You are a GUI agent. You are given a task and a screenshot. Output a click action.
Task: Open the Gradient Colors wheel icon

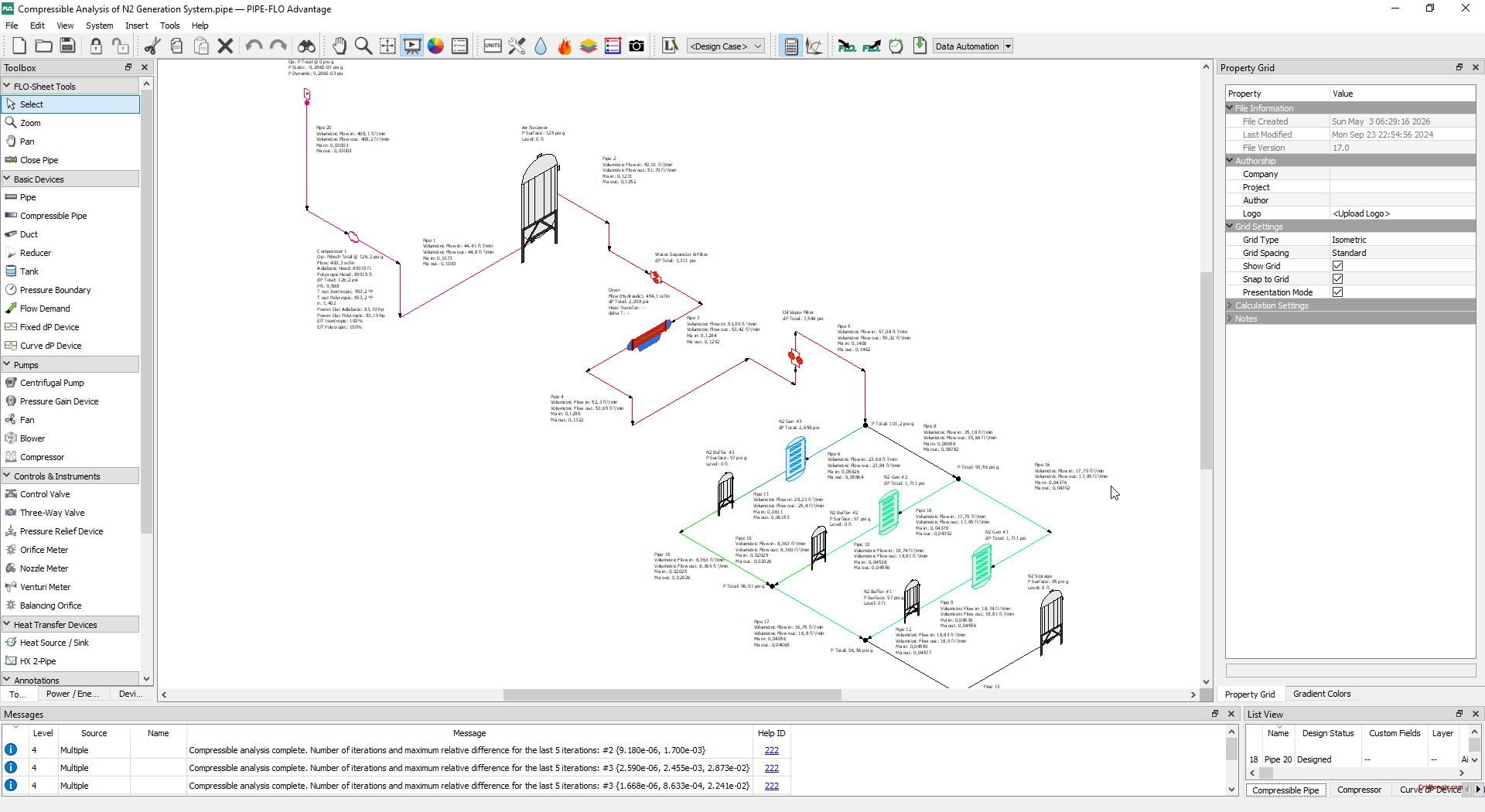point(435,46)
